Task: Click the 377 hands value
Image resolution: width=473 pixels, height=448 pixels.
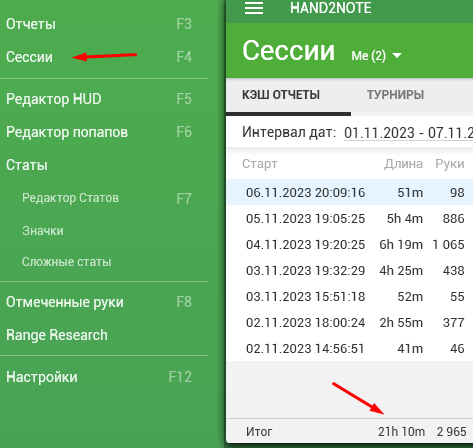Action: 453,322
